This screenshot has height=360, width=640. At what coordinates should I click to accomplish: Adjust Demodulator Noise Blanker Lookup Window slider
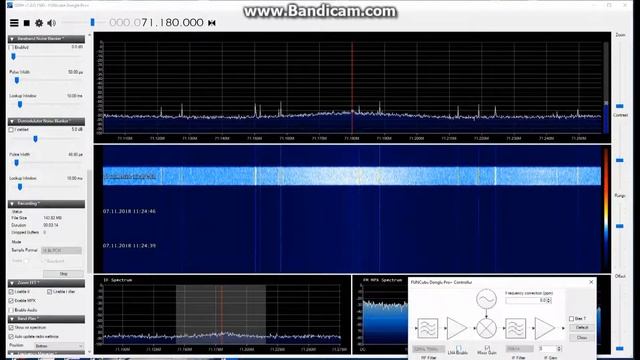pos(20,187)
